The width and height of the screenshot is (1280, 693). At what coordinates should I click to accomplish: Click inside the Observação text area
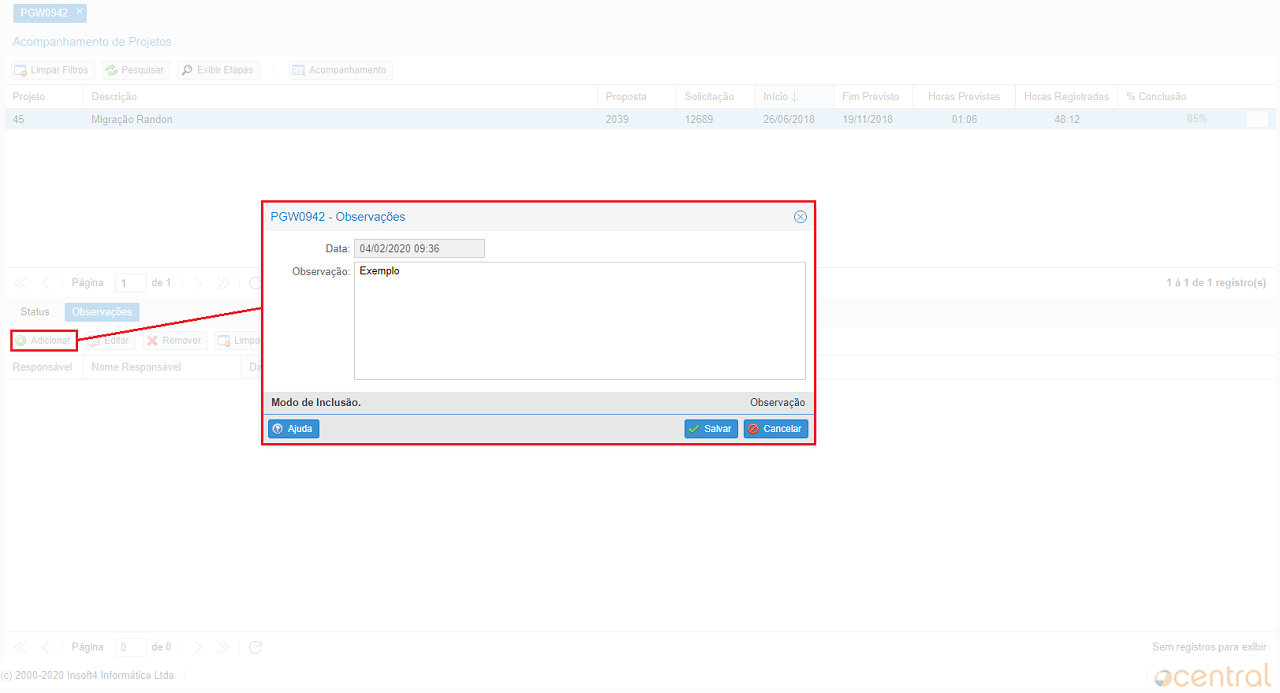pyautogui.click(x=580, y=321)
